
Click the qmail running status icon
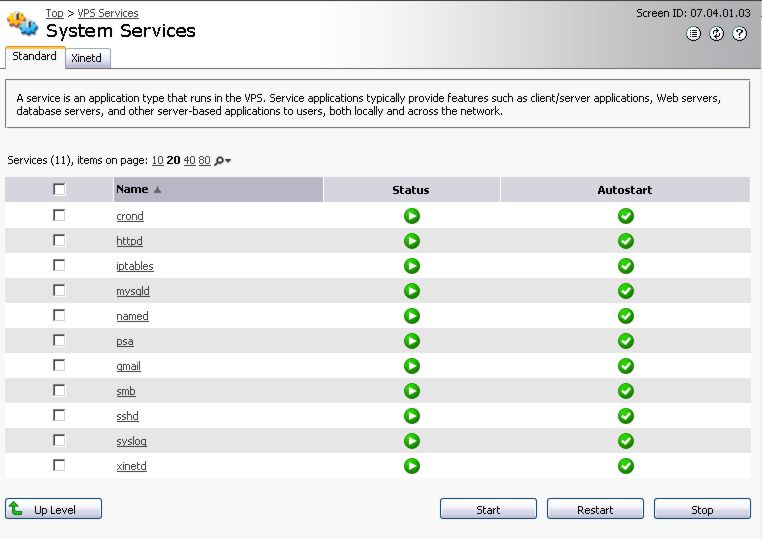pos(412,366)
